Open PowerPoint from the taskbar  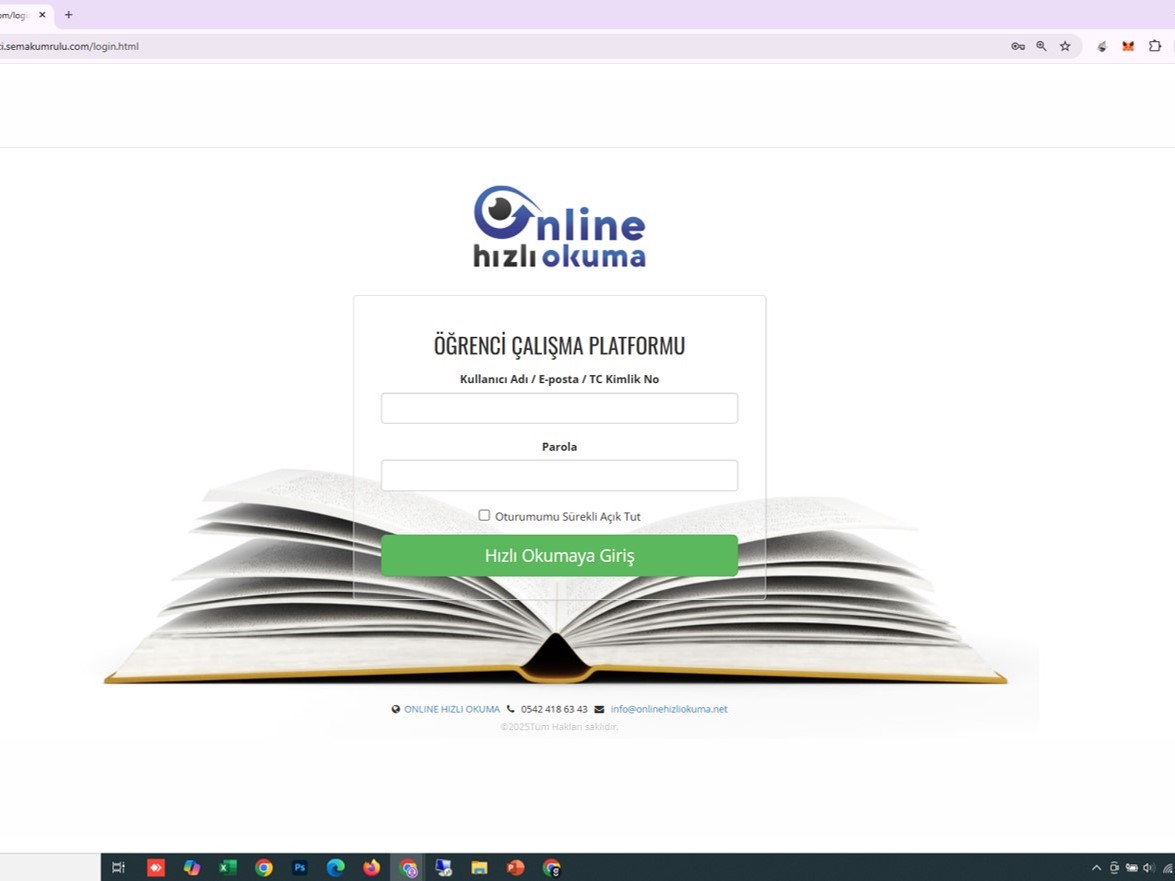[x=515, y=868]
